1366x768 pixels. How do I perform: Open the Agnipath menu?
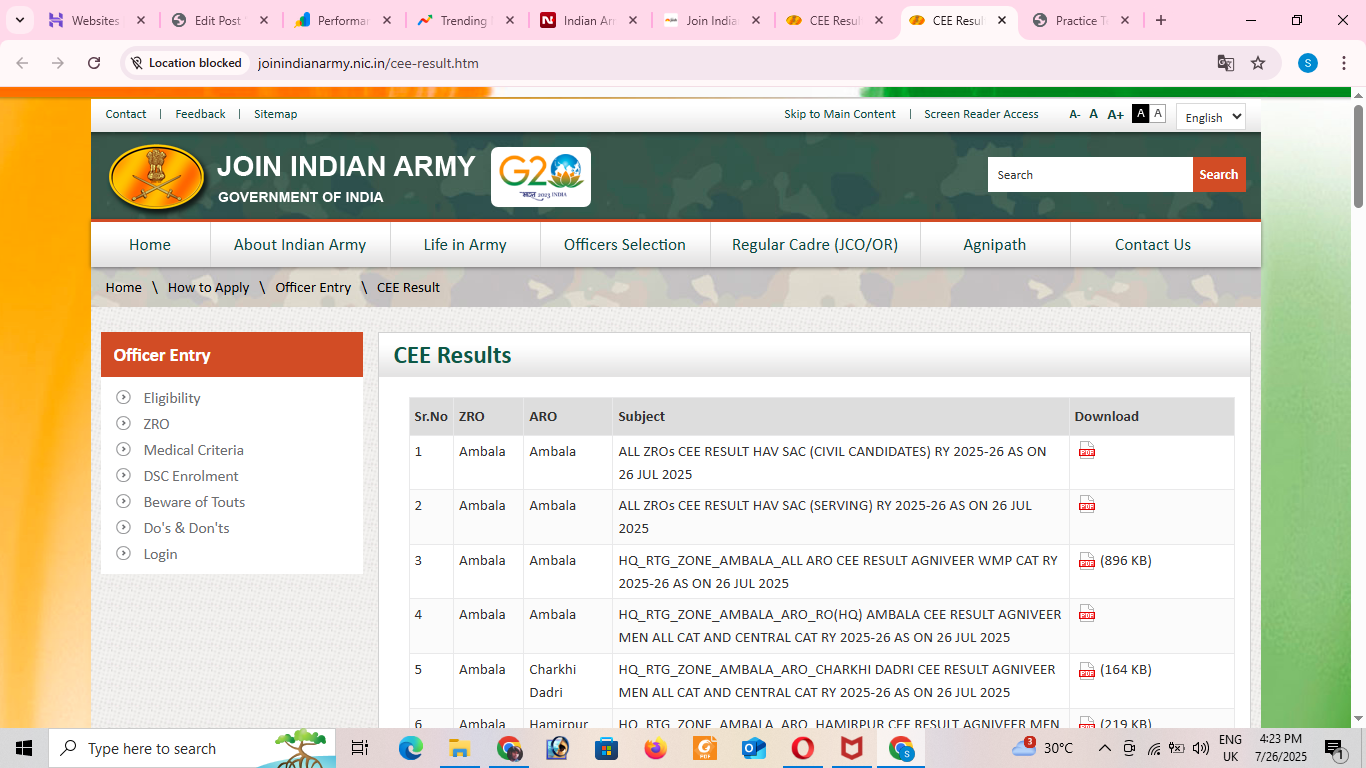click(x=995, y=244)
